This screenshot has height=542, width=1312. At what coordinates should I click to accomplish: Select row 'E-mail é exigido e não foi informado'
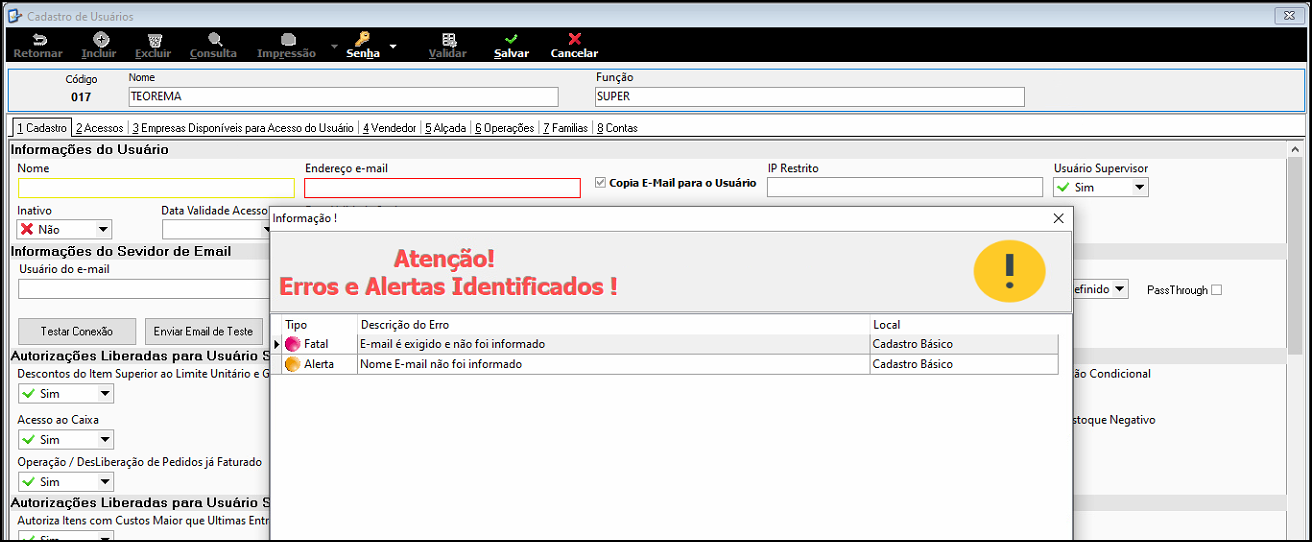[665, 344]
